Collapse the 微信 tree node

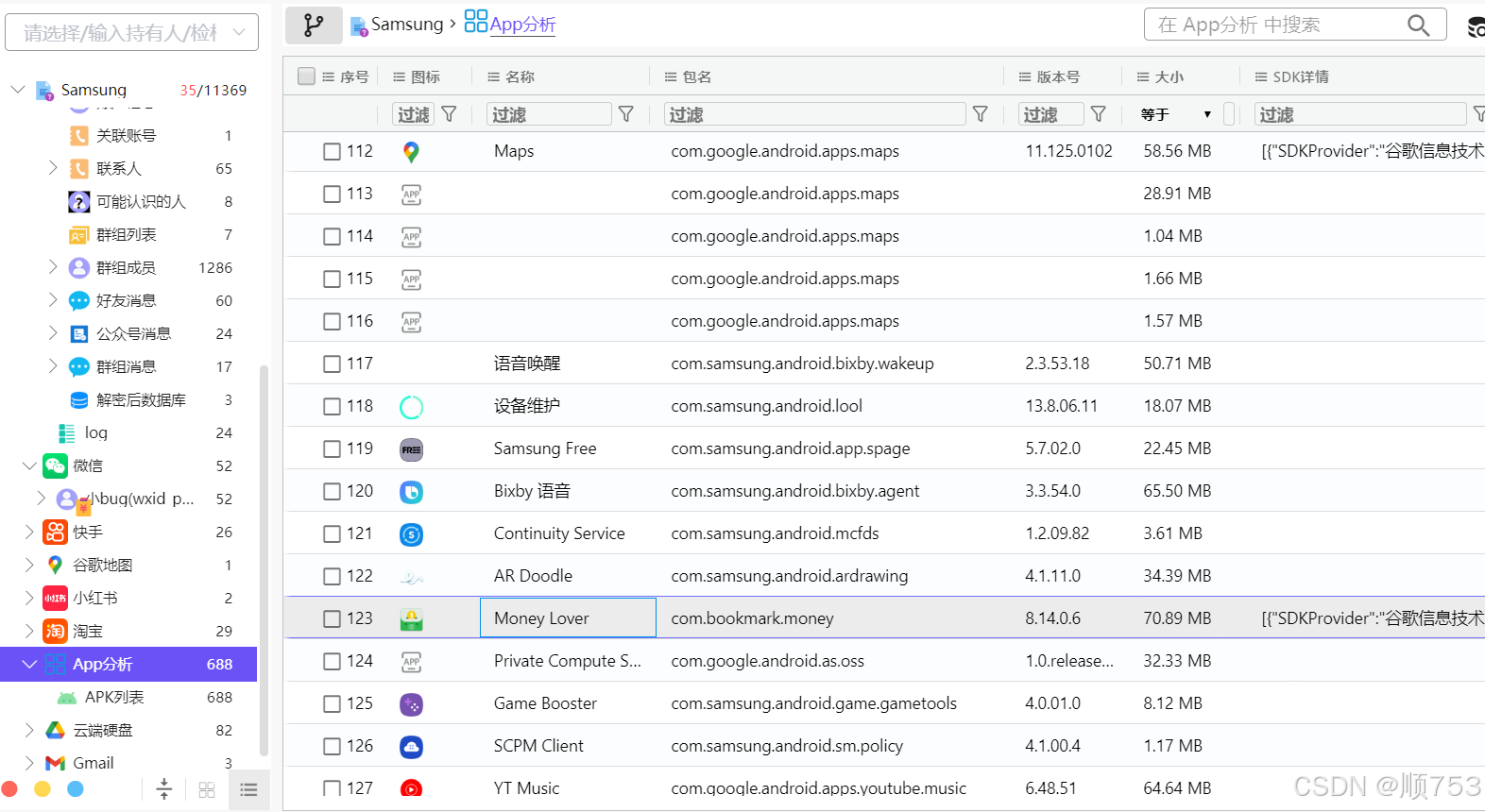coord(29,465)
